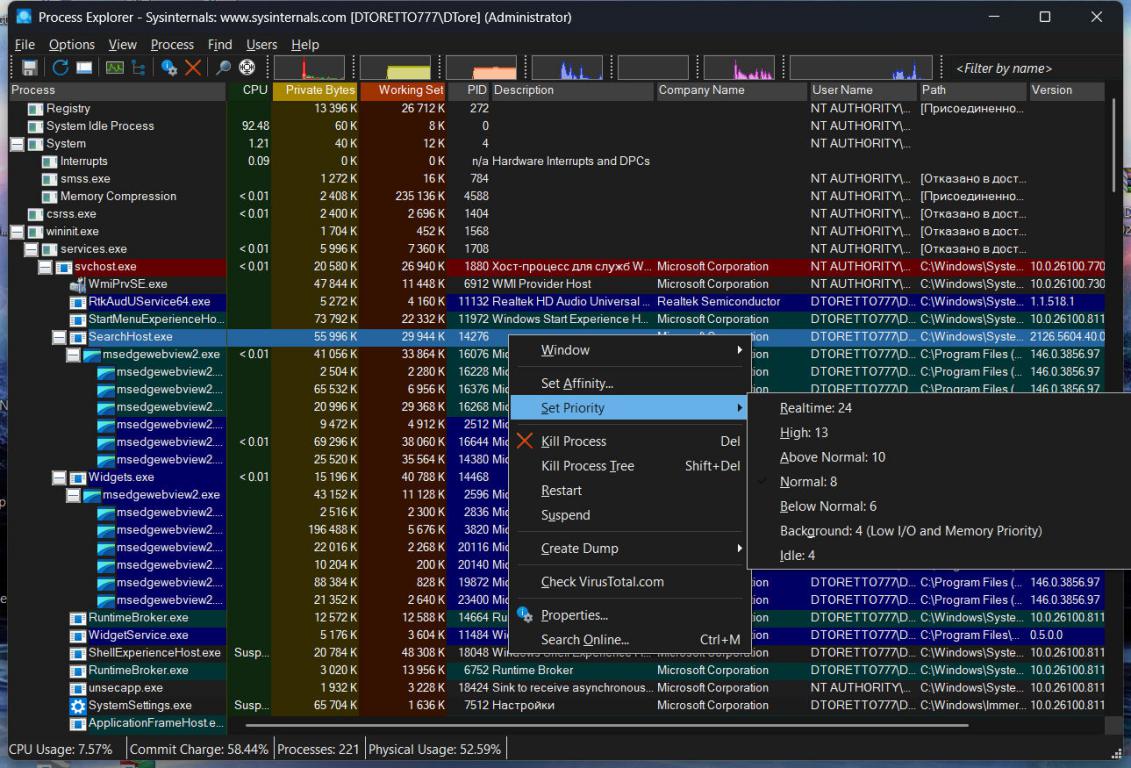Viewport: 1131px width, 768px height.
Task: Click the Save floppy disk toolbar icon
Action: coord(30,68)
